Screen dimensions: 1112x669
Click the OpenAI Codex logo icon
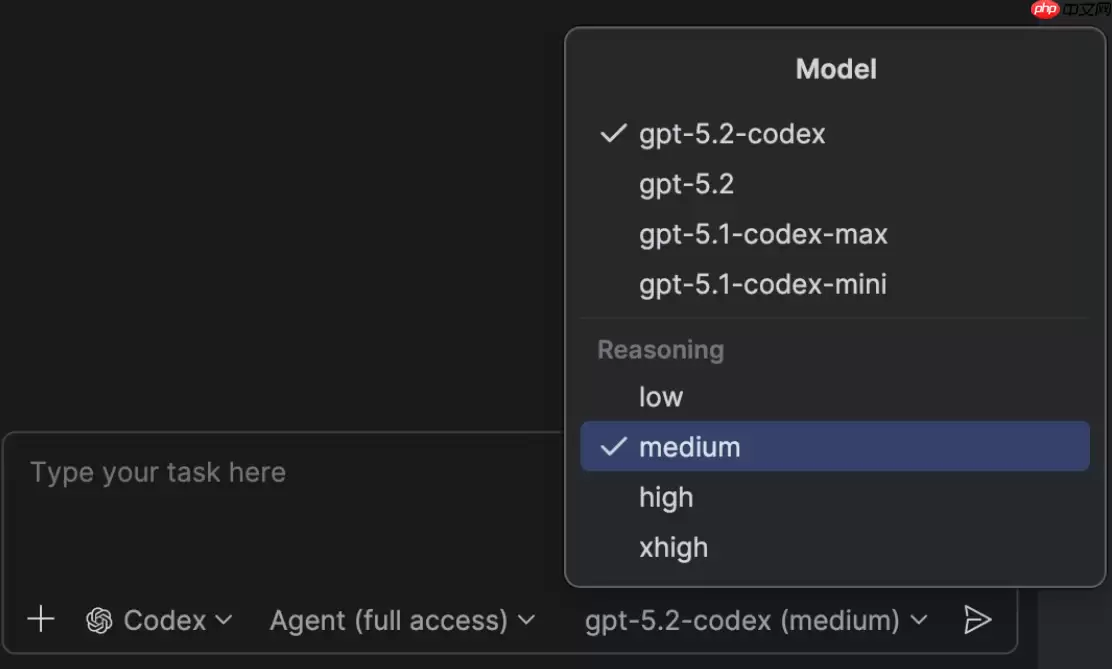pyautogui.click(x=98, y=620)
